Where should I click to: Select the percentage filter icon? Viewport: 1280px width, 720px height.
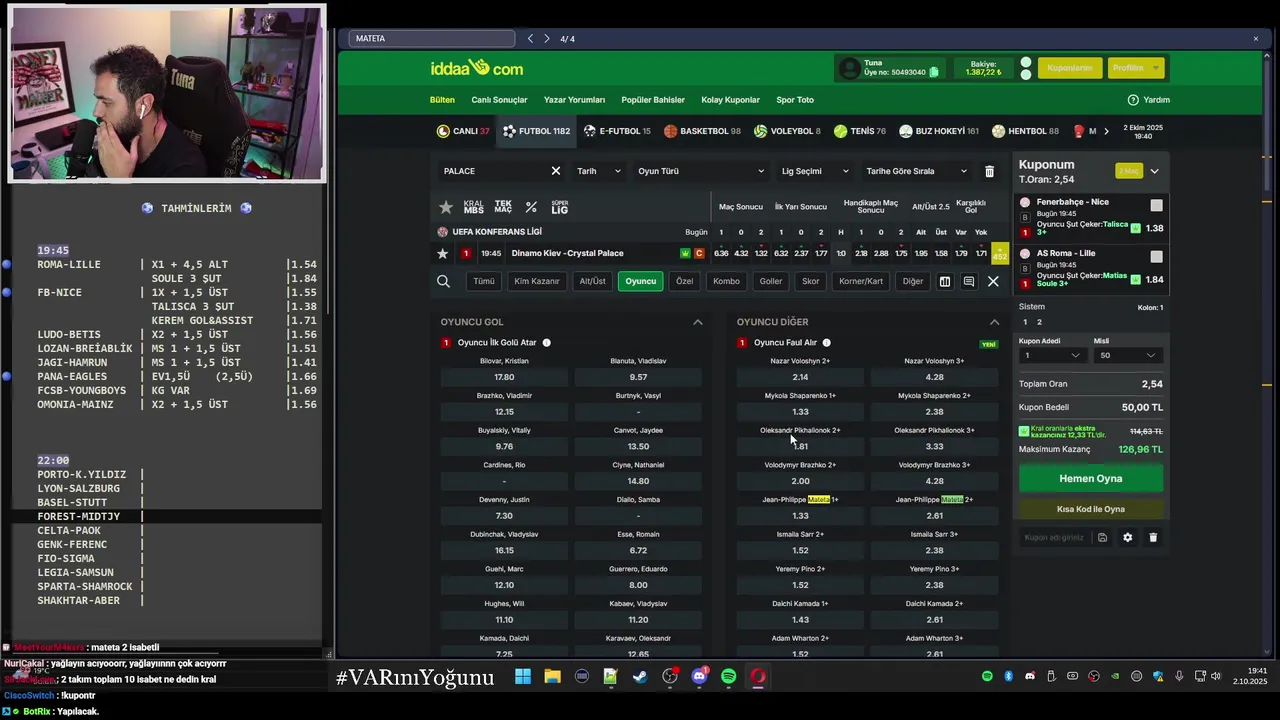(x=531, y=207)
